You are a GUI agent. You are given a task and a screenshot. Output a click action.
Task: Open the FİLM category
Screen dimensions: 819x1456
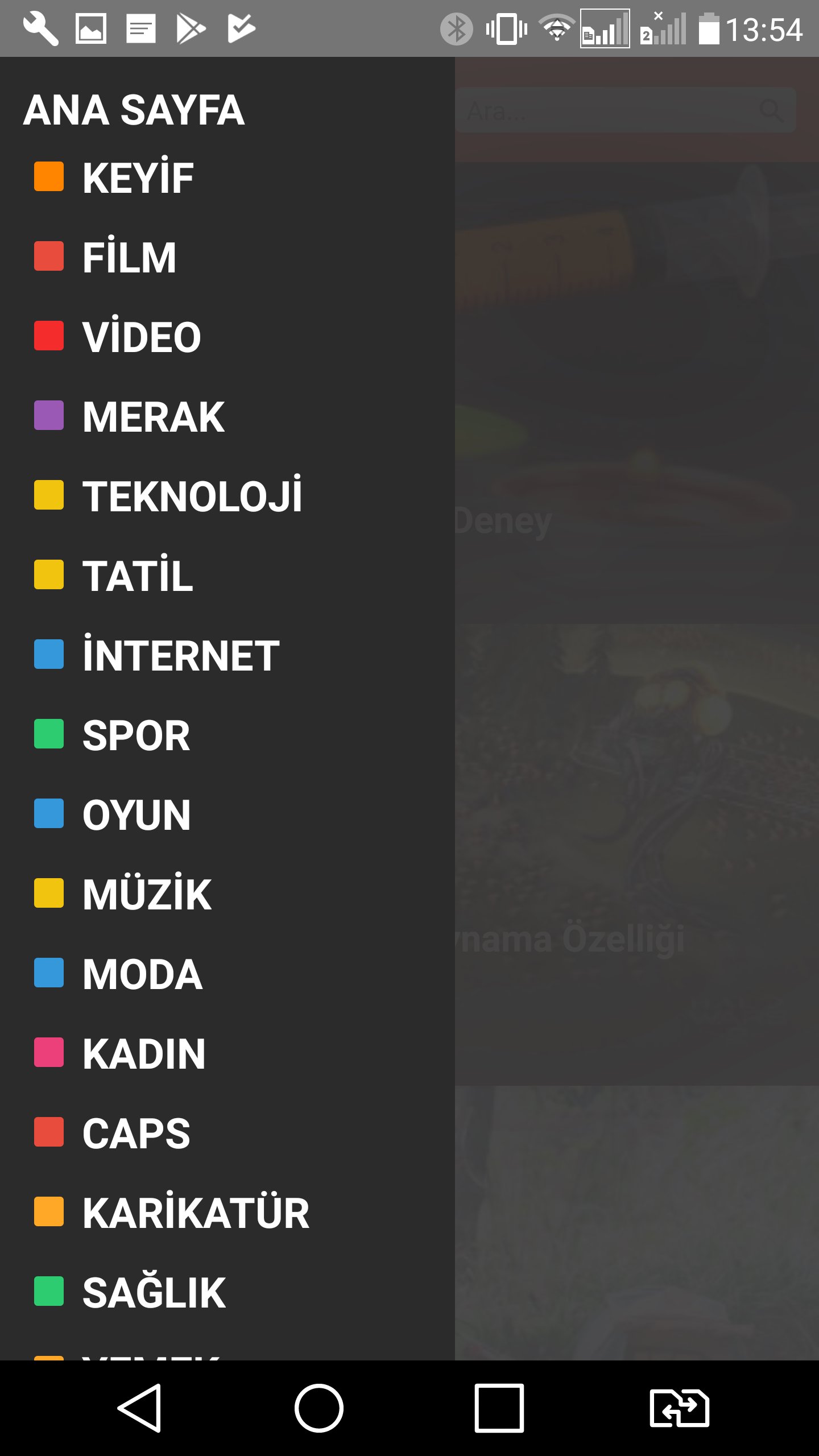point(130,257)
